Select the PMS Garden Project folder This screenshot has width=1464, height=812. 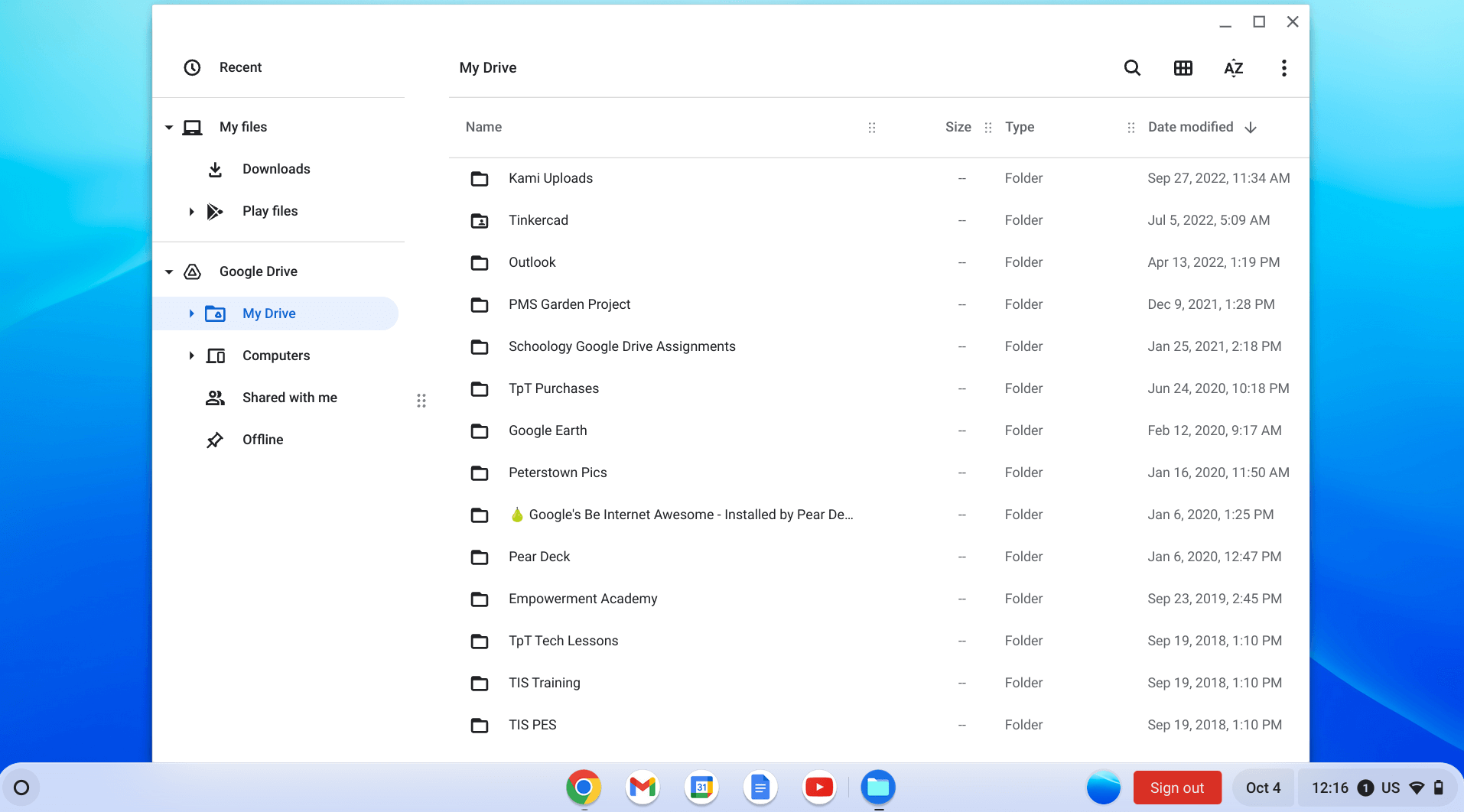tap(879, 304)
